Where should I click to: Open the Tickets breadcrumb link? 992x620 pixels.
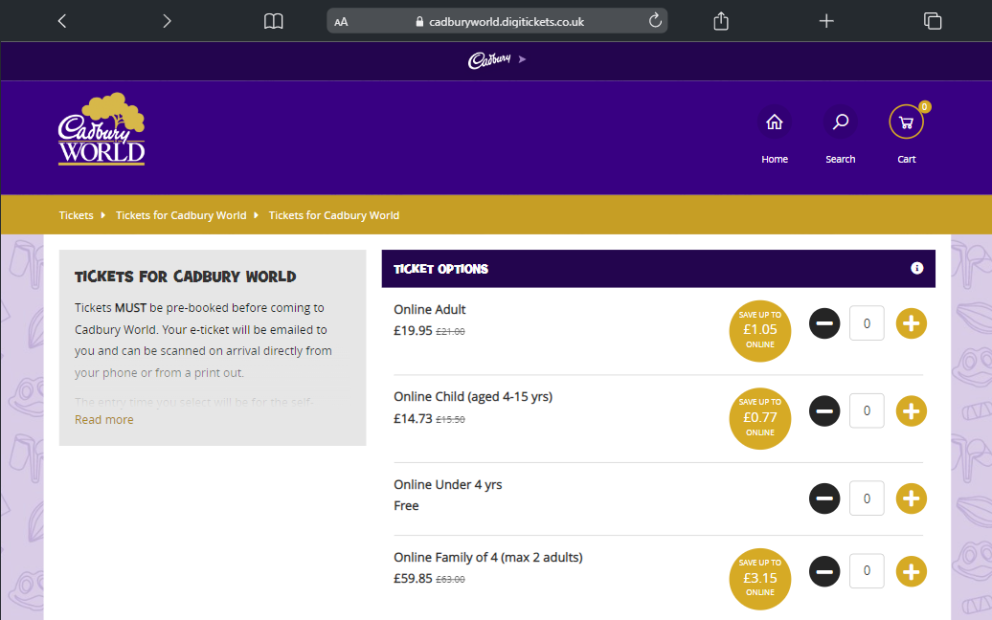(75, 215)
